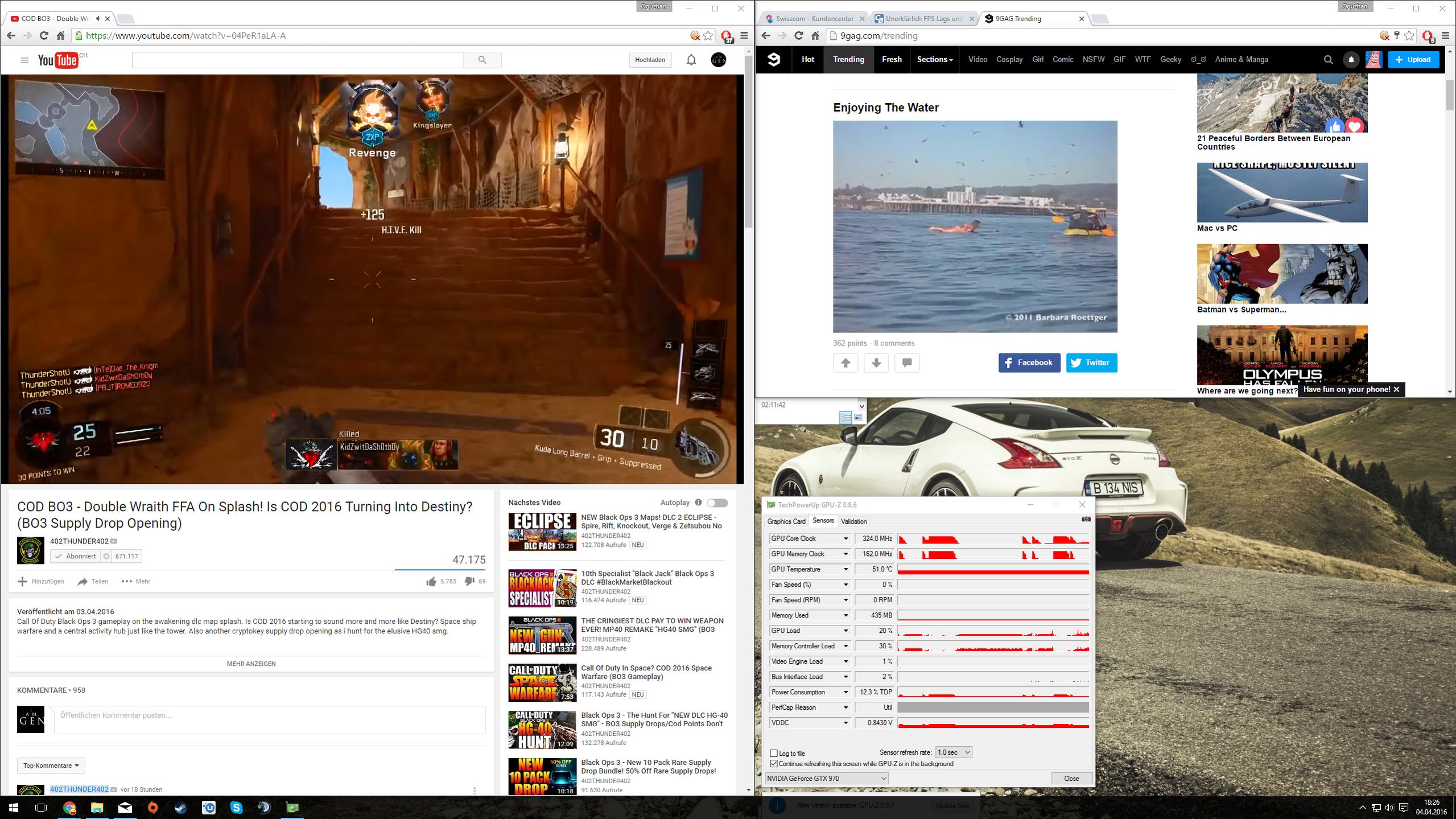Open the YouTube hamburger guide menu
This screenshot has height=819, width=1456.
24,60
